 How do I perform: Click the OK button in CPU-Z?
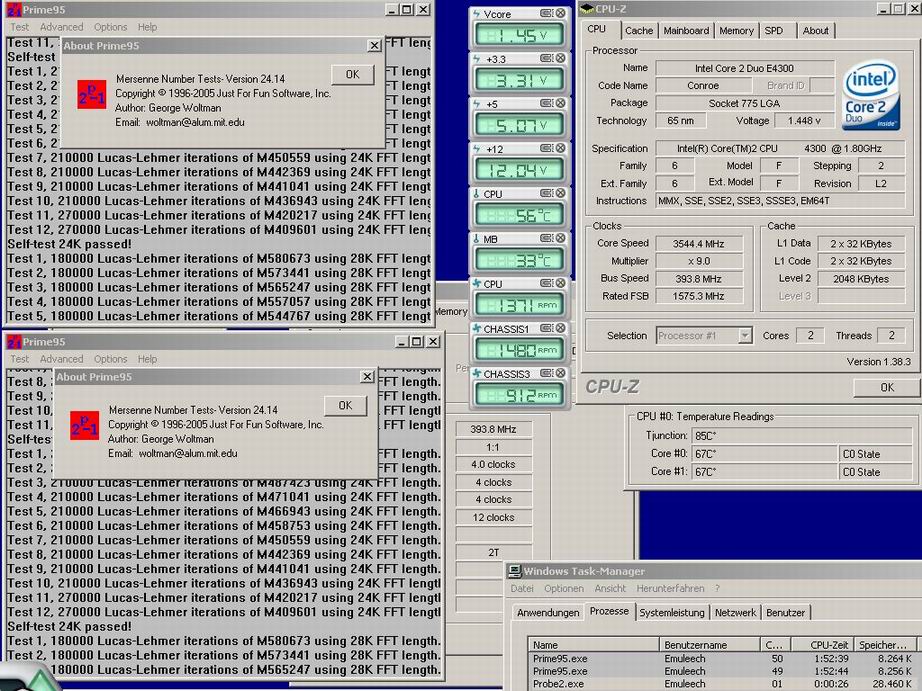pos(887,387)
